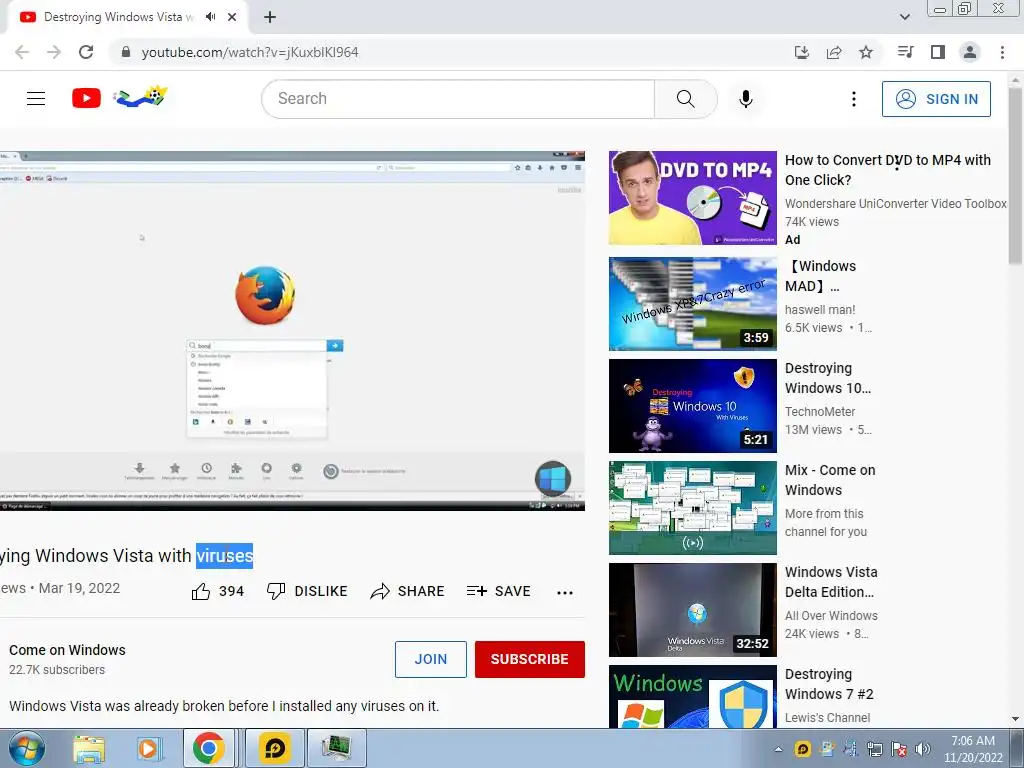This screenshot has height=768, width=1024.
Task: Bookmark this page with the star
Action: 866,52
